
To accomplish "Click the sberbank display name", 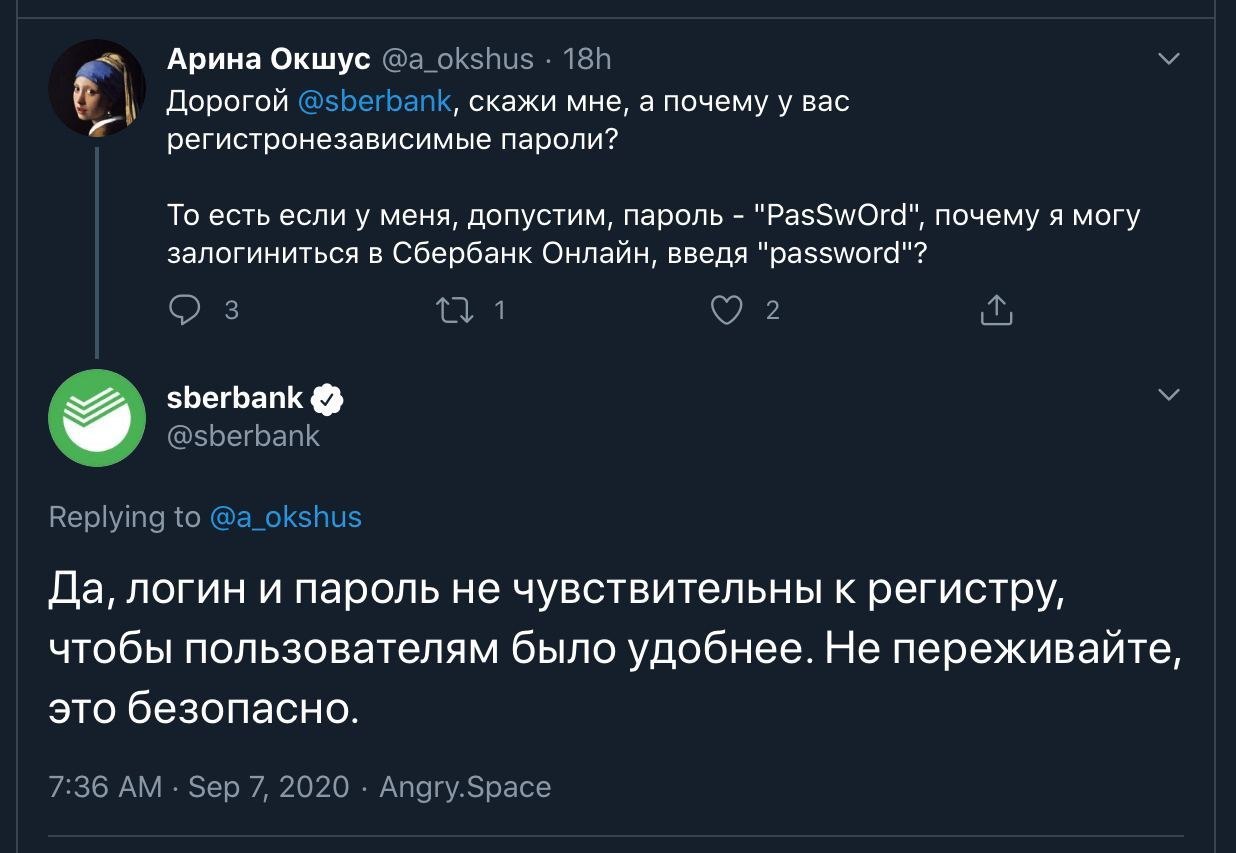I will pos(235,398).
